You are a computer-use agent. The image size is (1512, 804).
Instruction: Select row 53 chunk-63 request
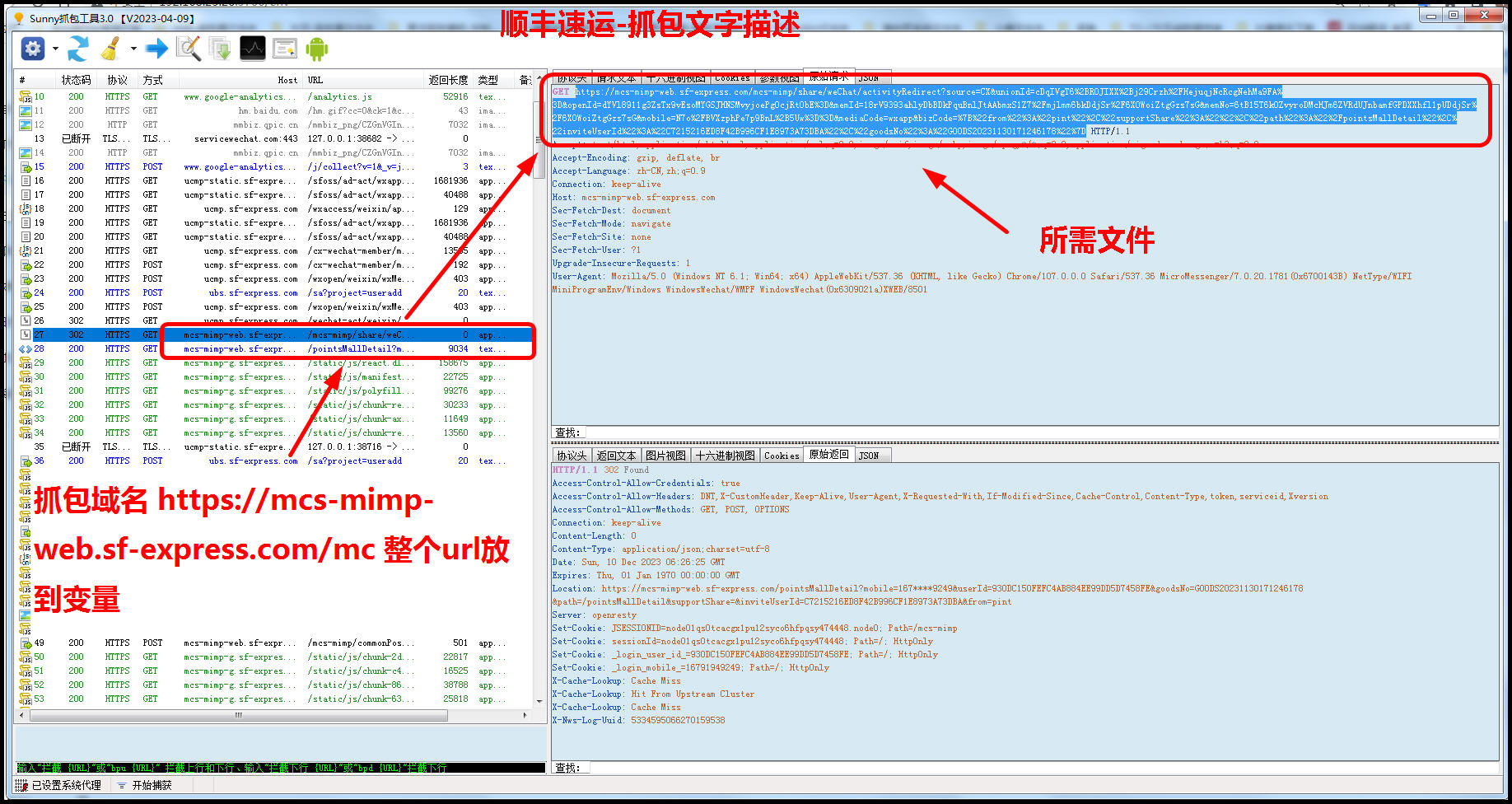point(275,699)
